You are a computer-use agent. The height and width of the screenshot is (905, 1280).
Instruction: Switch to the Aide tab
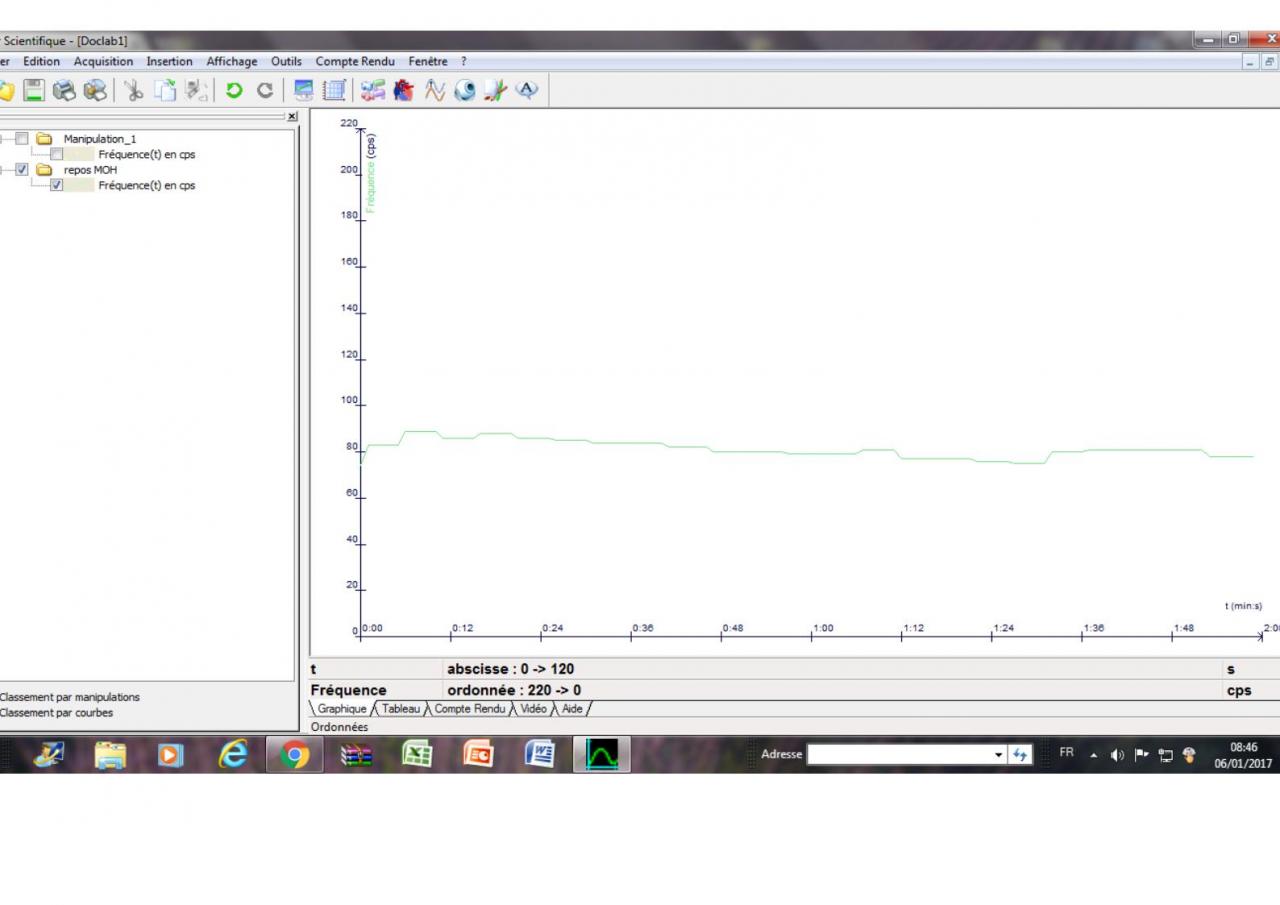[572, 709]
